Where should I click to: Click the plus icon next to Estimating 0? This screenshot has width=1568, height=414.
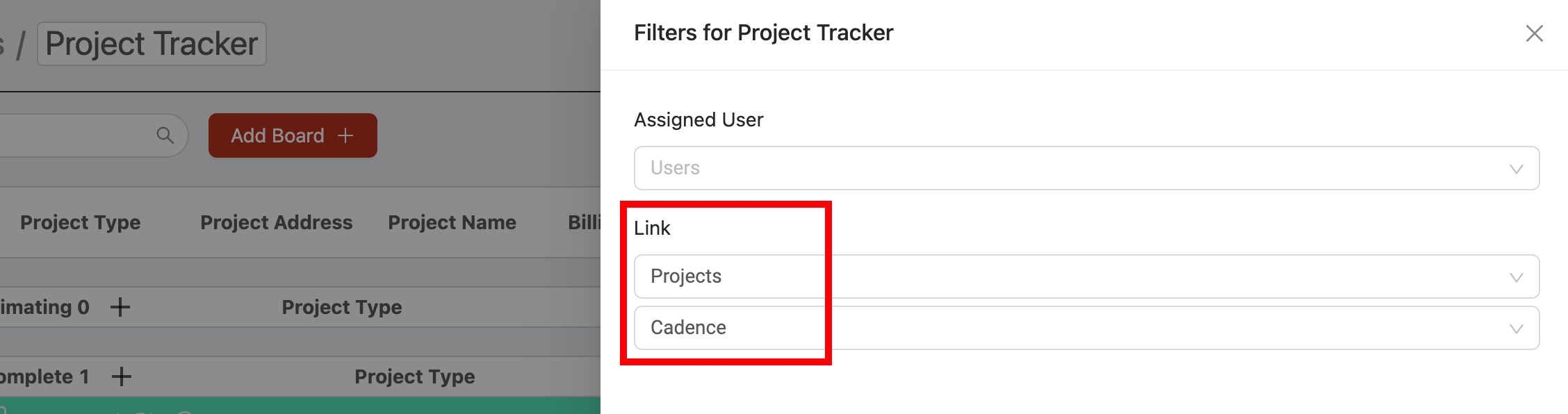(120, 307)
